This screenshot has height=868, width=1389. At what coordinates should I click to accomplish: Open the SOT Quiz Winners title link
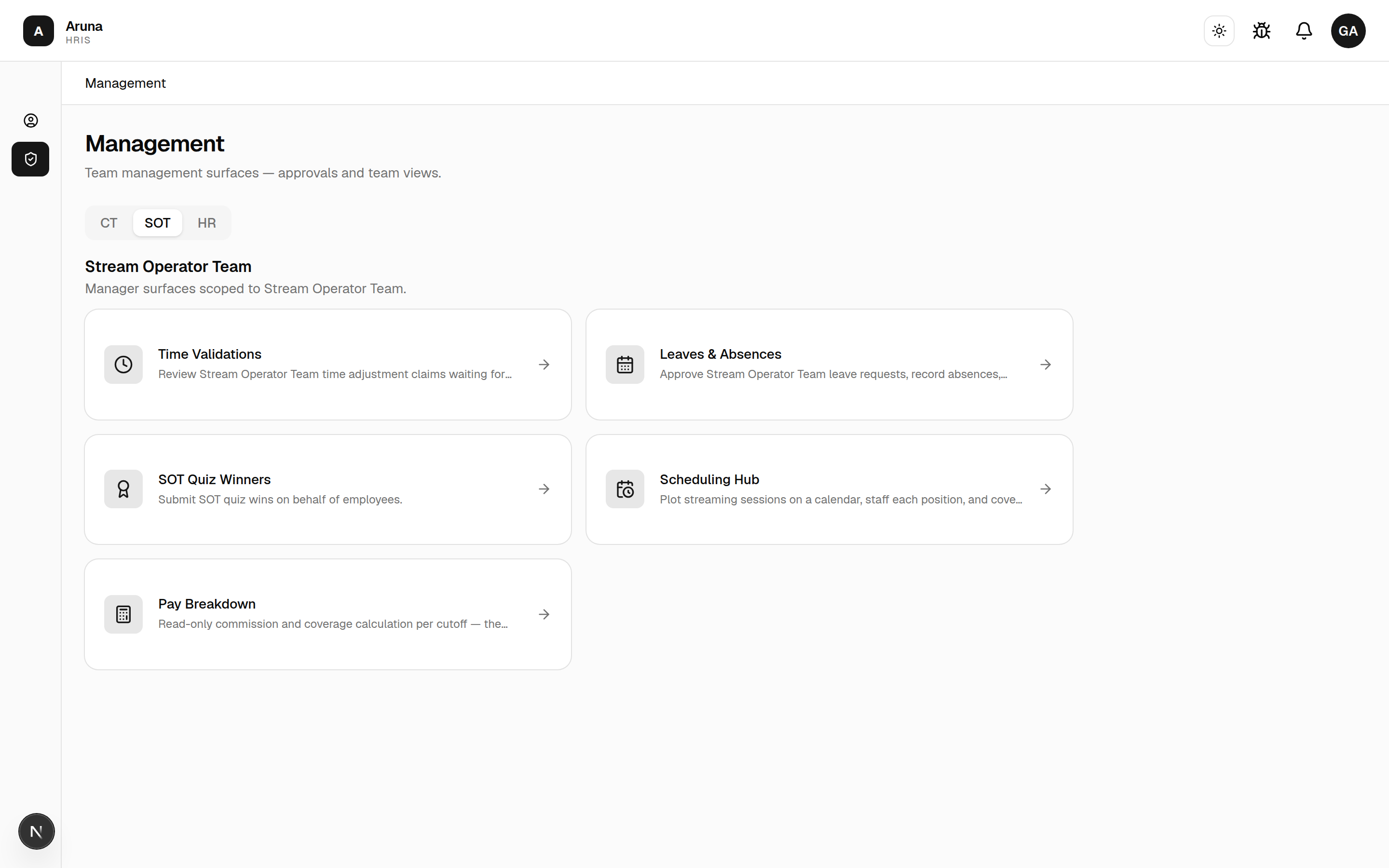point(214,479)
